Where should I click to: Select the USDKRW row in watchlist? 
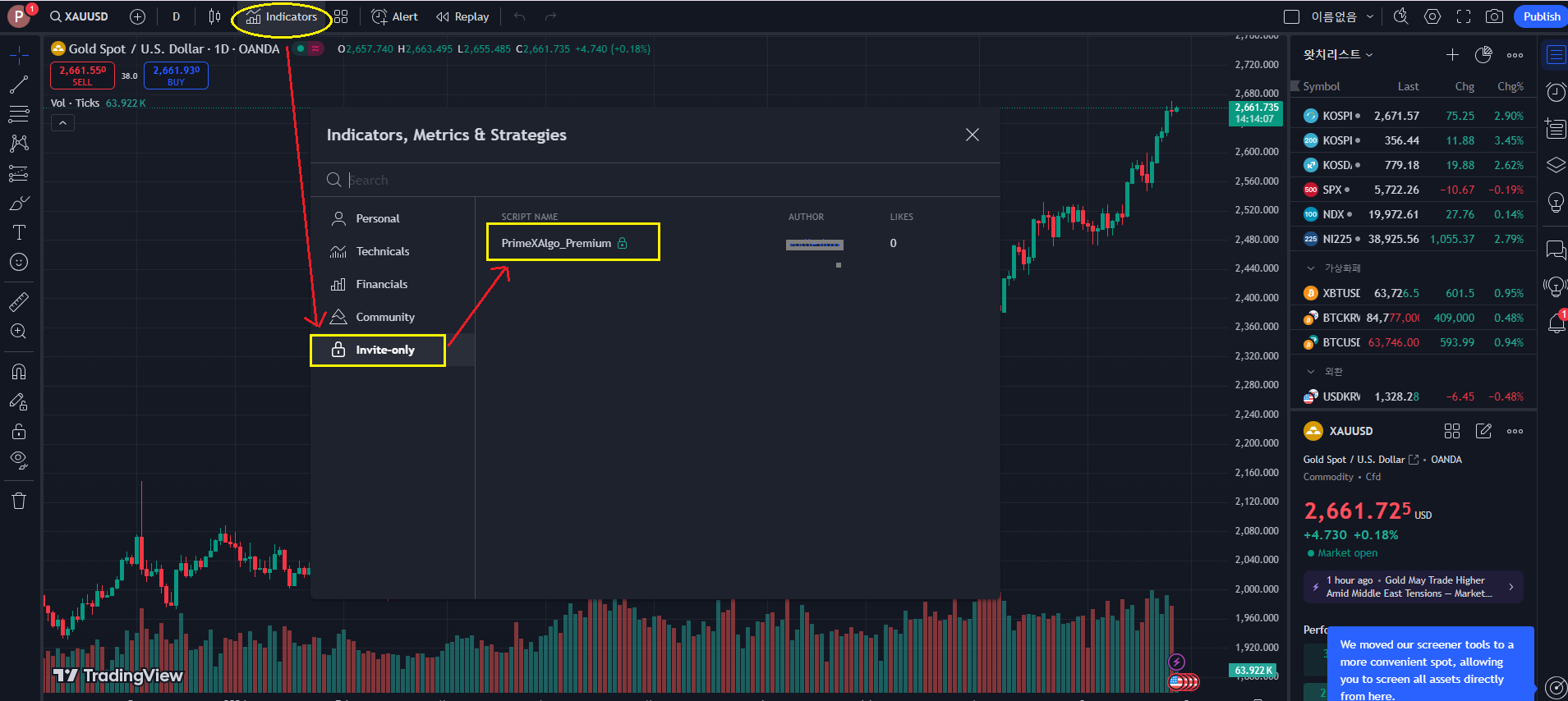pos(1414,396)
